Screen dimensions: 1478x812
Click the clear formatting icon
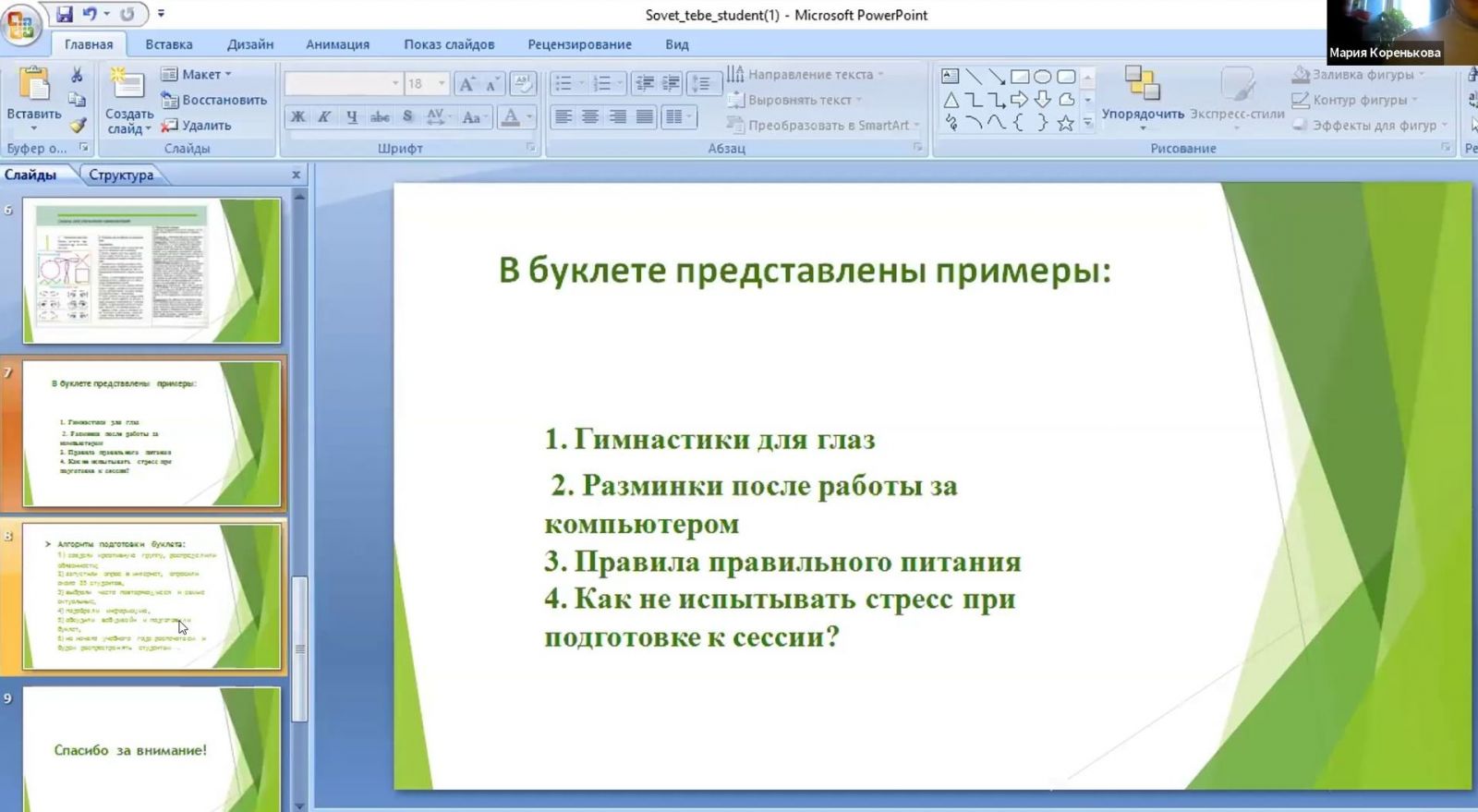click(523, 84)
